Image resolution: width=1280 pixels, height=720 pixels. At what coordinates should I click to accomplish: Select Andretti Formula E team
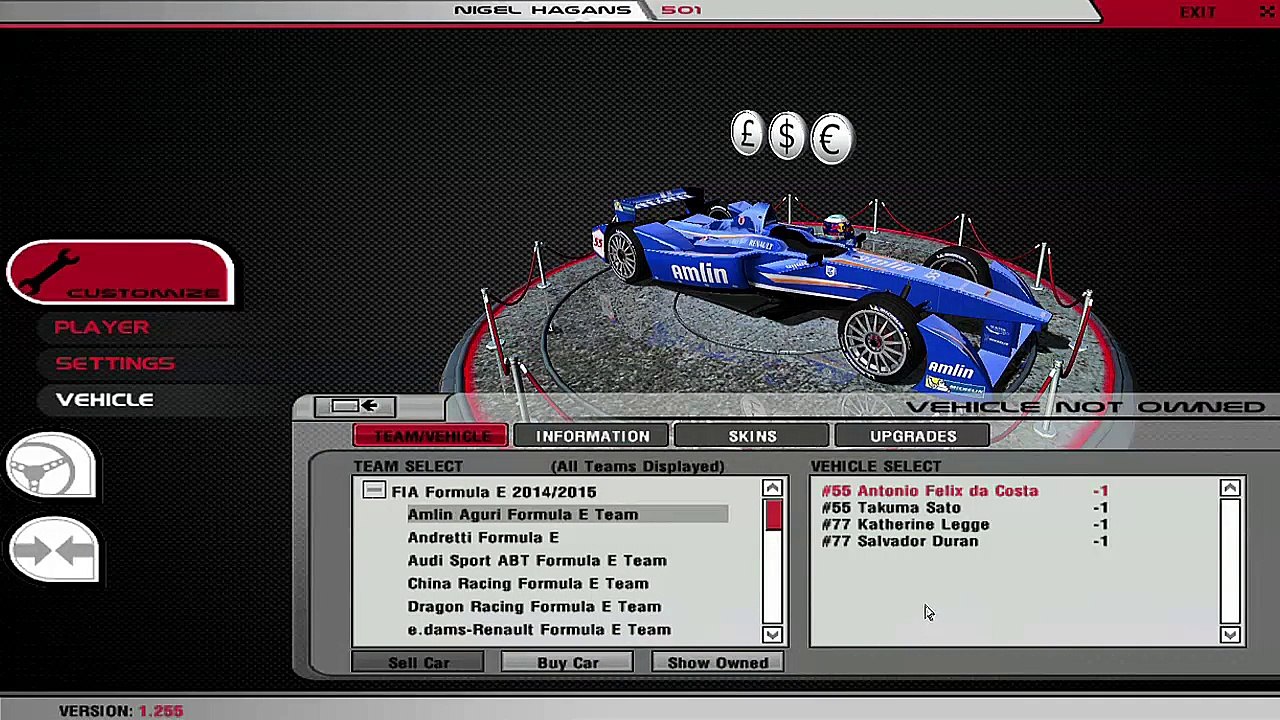tap(483, 537)
